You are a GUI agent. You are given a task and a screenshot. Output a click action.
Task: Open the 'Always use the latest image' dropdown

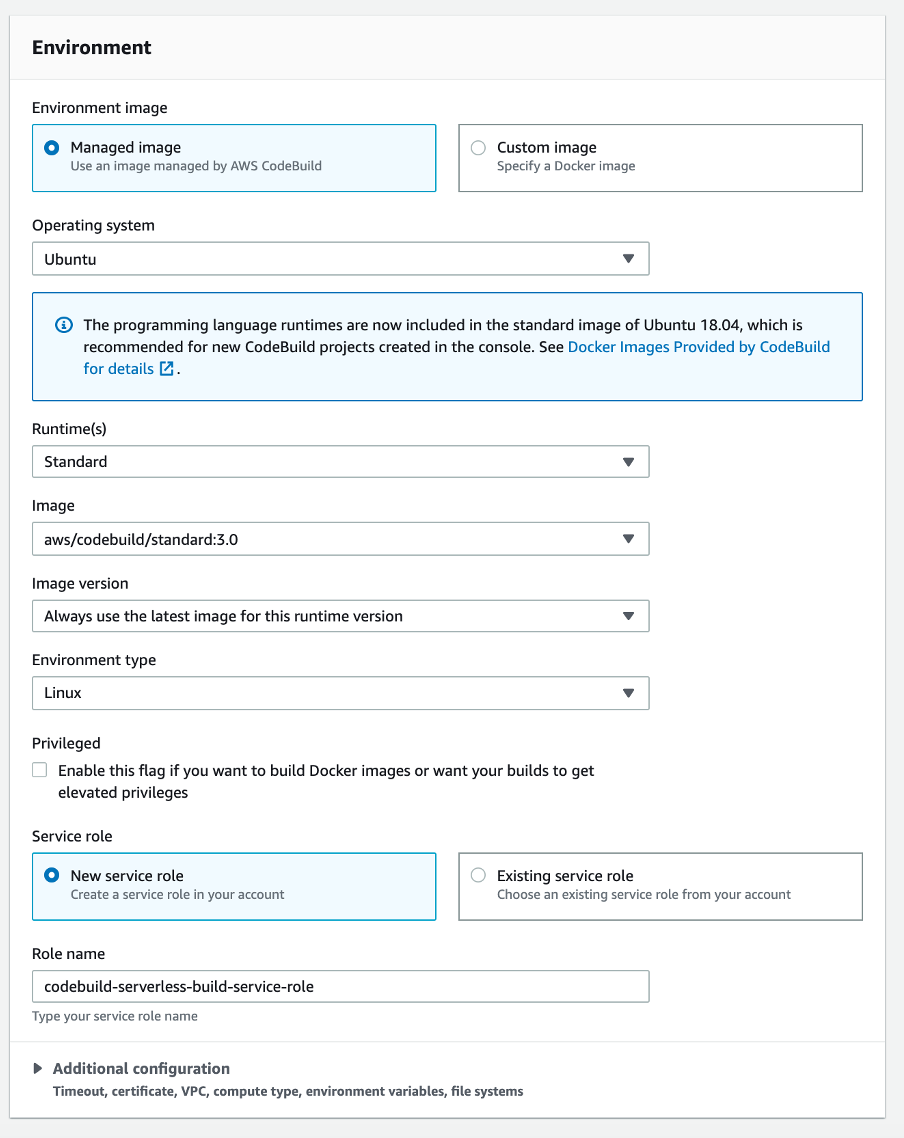pyautogui.click(x=340, y=616)
